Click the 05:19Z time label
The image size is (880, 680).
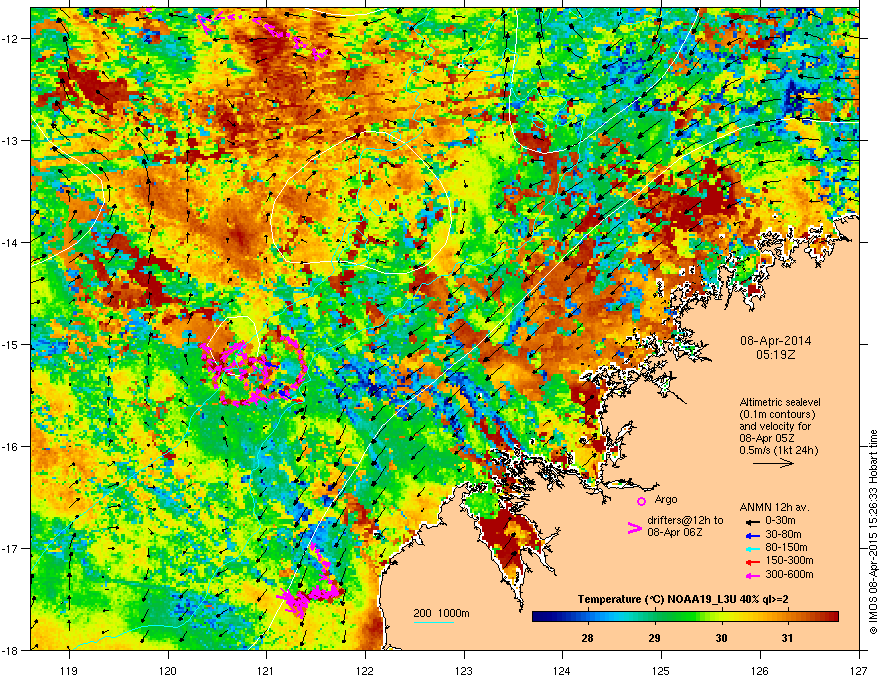776,355
